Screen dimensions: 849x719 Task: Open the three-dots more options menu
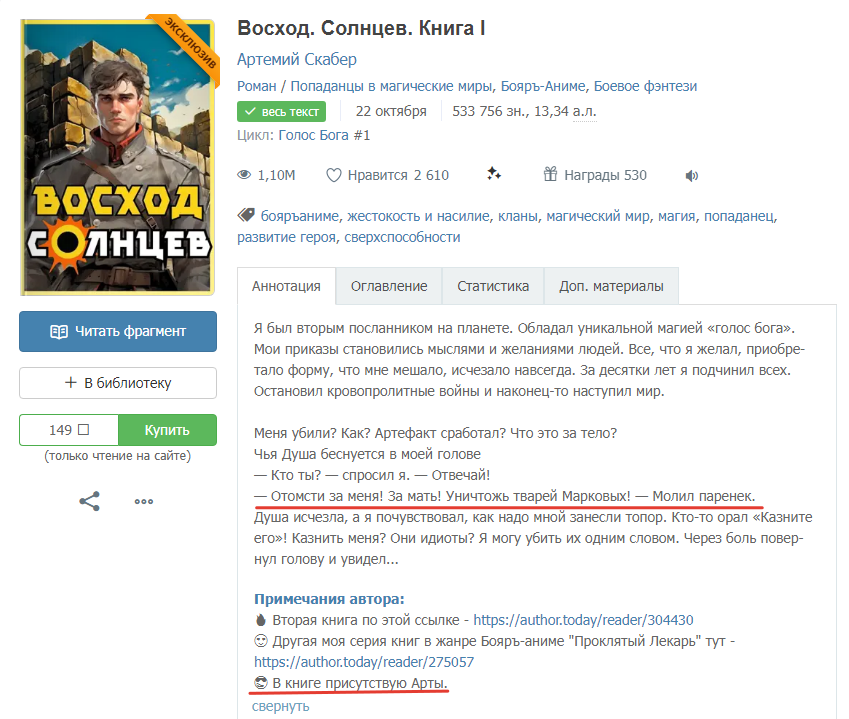click(144, 502)
